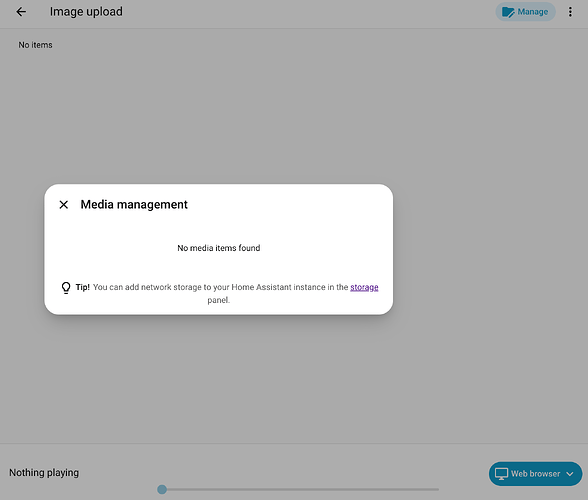Click the 'Nothing playing' label
Screen dimensions: 588x500
(44, 473)
